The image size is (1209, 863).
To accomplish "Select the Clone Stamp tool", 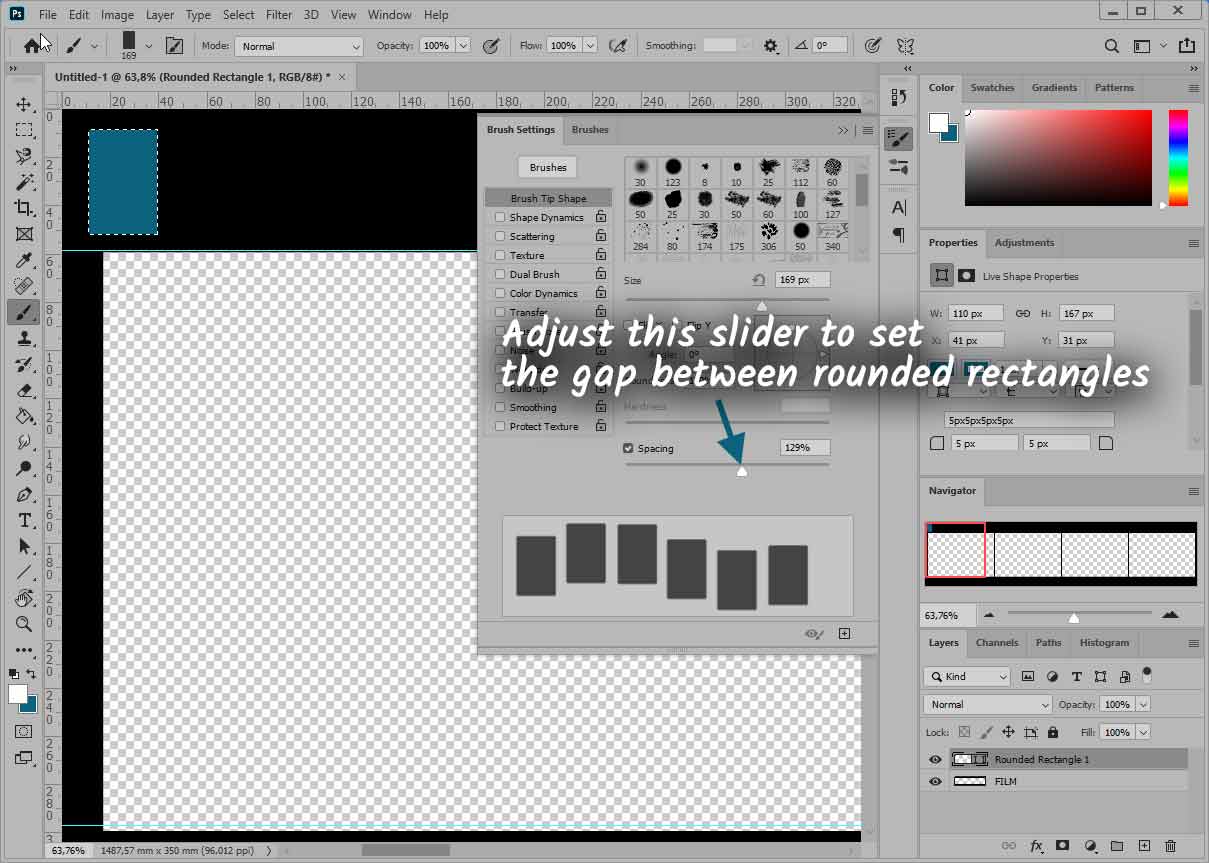I will 24,338.
